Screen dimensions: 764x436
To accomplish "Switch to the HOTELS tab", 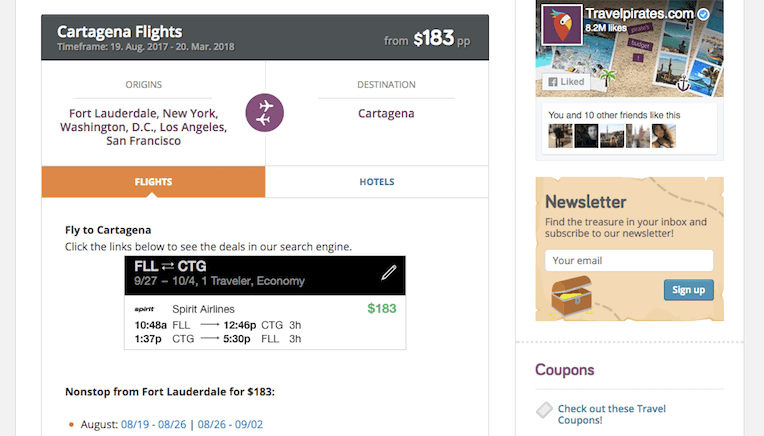I will (377, 182).
